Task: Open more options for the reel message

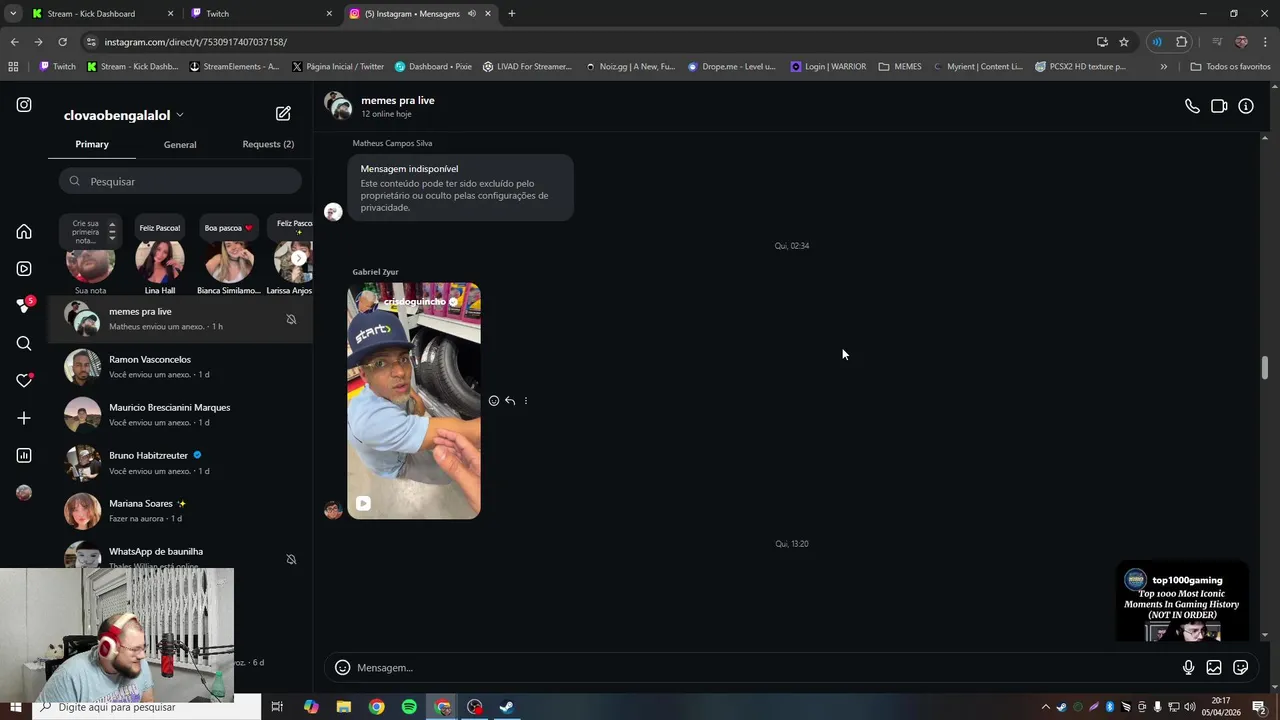Action: pyautogui.click(x=526, y=401)
